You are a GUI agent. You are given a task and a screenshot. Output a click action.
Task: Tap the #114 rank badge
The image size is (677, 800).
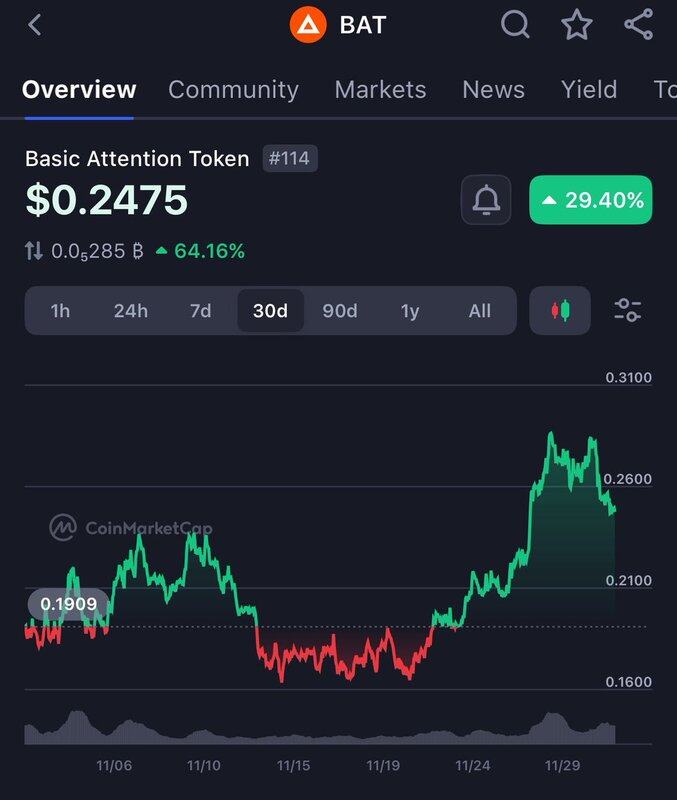291,159
